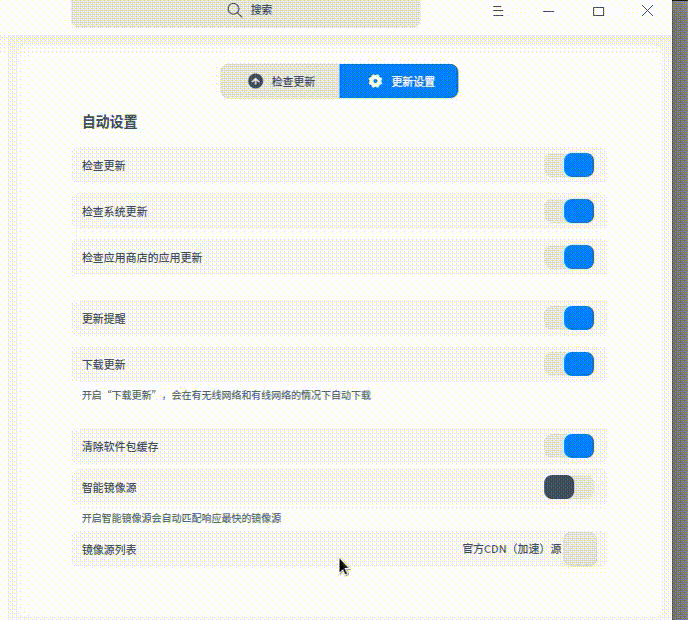Enable the 智能镜像源 switch
The width and height of the screenshot is (688, 620).
tap(569, 487)
